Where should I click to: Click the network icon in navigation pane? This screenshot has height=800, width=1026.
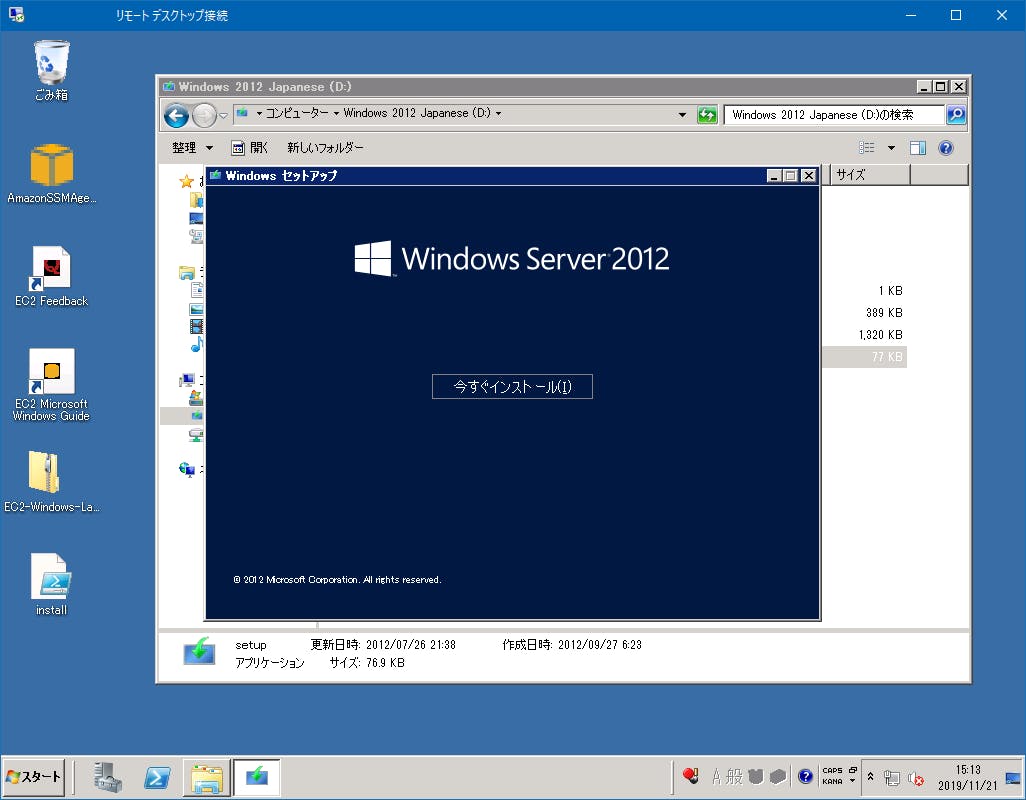[188, 469]
